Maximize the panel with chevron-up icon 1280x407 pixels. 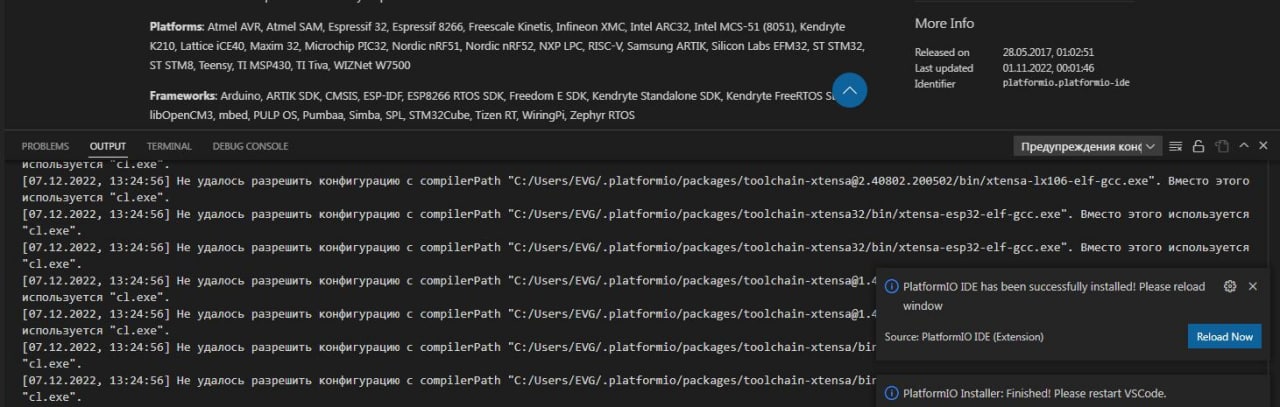pyautogui.click(x=1244, y=146)
